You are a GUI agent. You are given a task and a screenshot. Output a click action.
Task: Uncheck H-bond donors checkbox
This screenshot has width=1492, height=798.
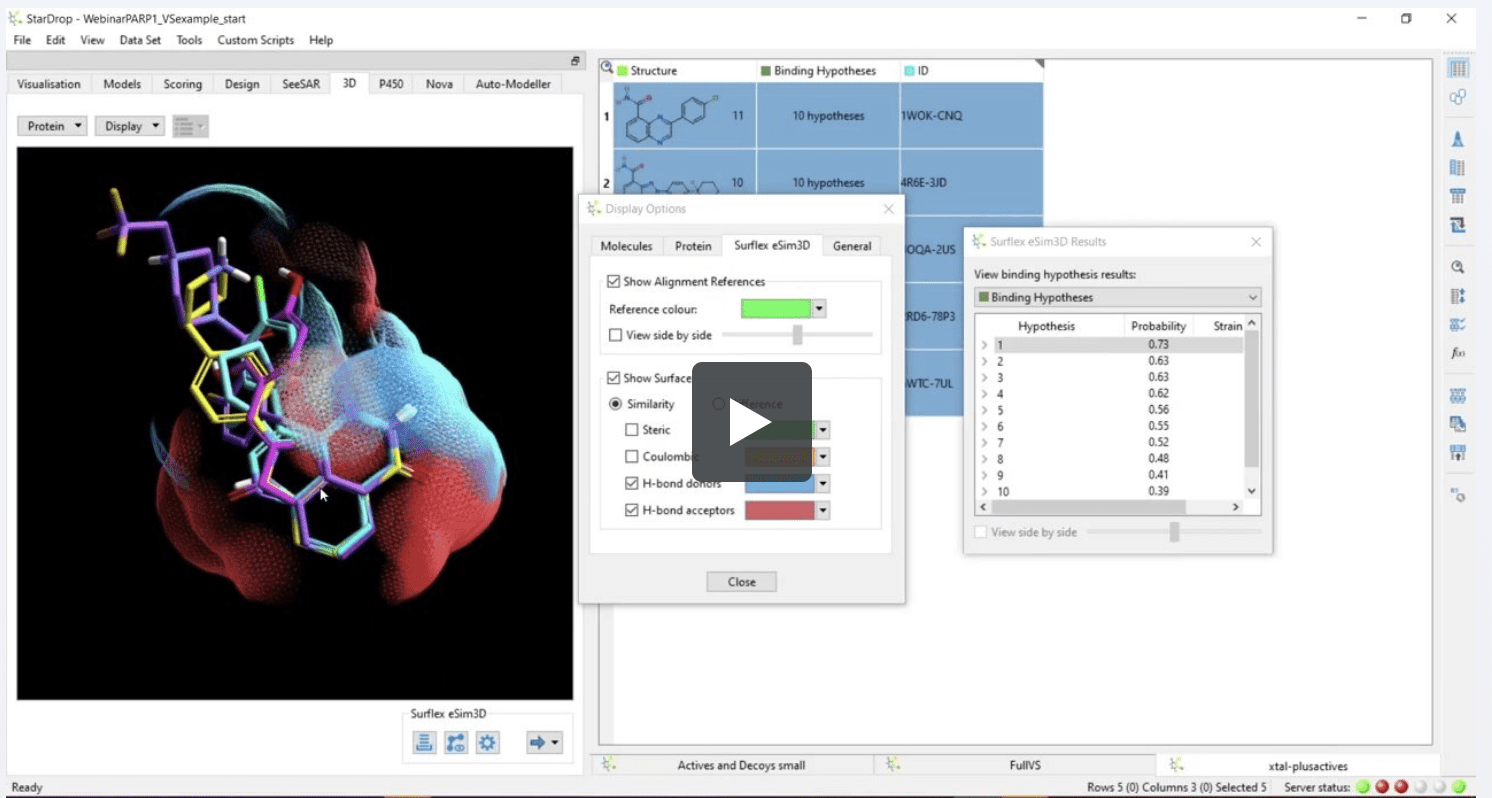click(631, 483)
